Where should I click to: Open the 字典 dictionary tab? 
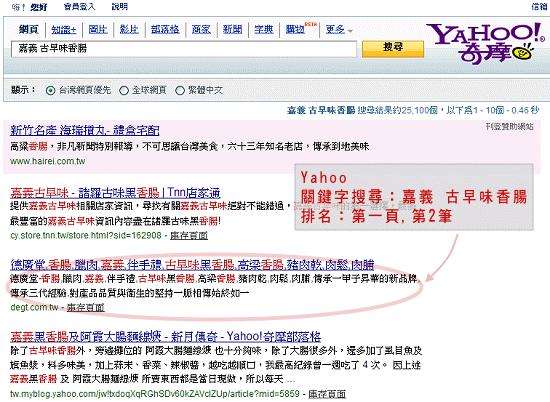[x=264, y=29]
